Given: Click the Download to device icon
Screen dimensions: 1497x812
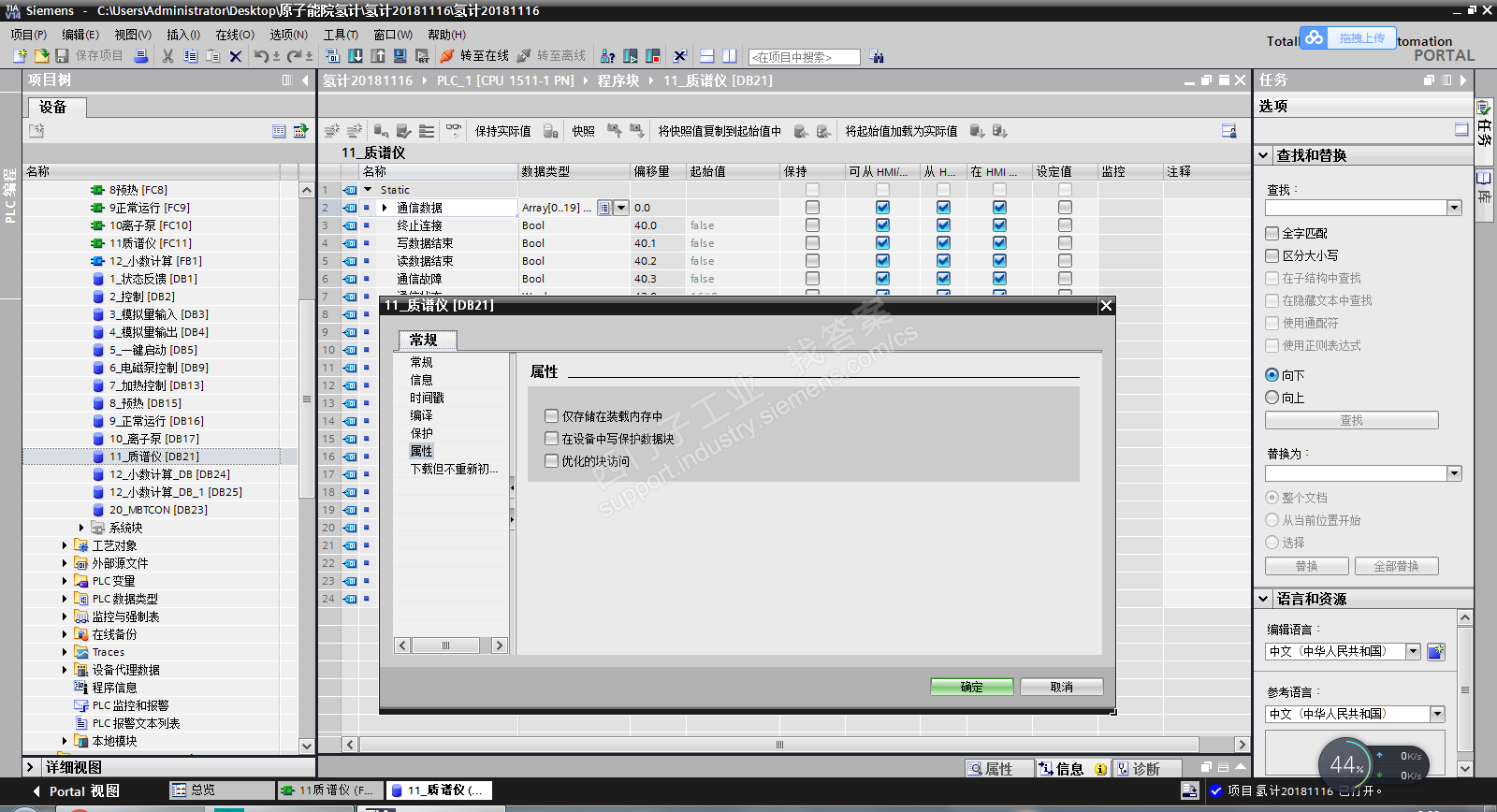Looking at the screenshot, I should [x=356, y=56].
